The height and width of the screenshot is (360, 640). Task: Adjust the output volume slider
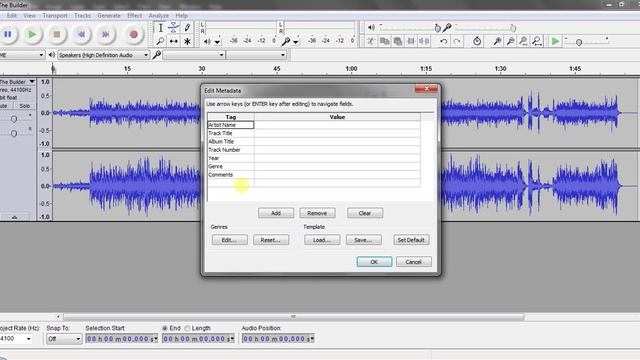coord(438,28)
